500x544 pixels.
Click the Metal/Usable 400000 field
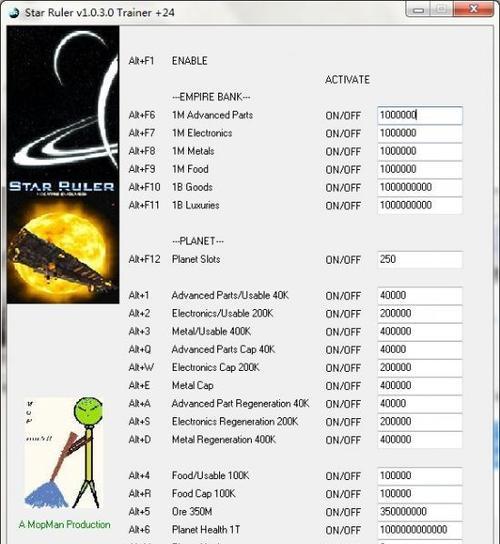(420, 332)
